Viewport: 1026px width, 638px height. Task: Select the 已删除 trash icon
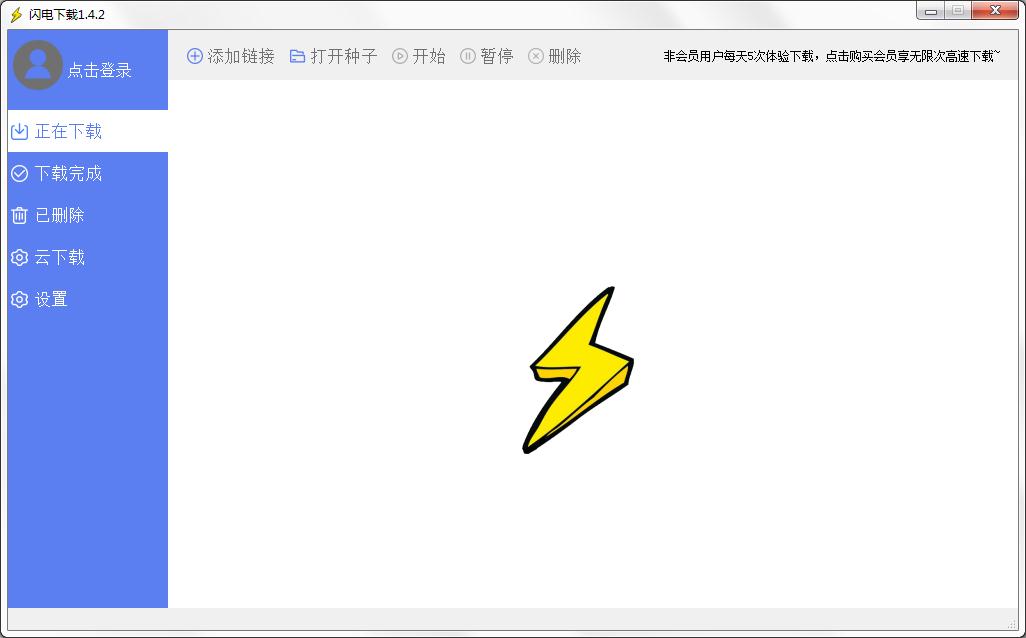coord(20,215)
